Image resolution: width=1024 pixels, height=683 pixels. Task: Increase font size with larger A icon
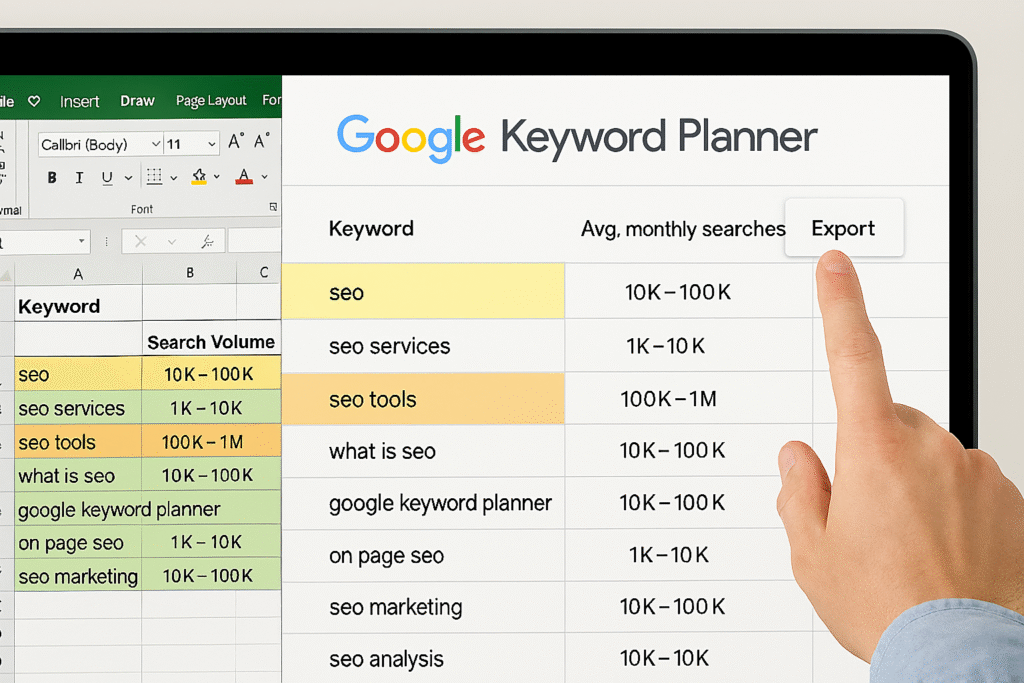[x=236, y=141]
